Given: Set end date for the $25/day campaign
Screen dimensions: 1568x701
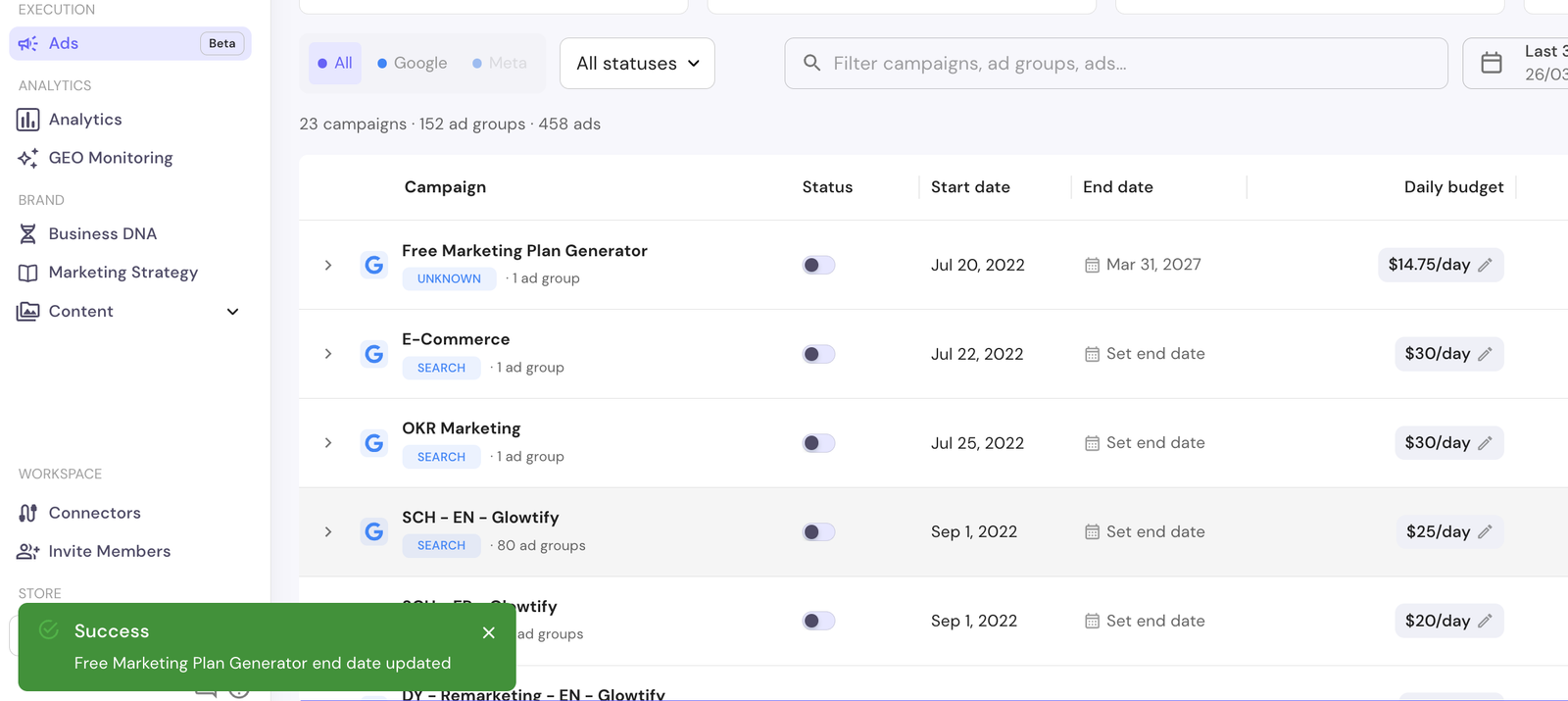Looking at the screenshot, I should click(x=1145, y=531).
